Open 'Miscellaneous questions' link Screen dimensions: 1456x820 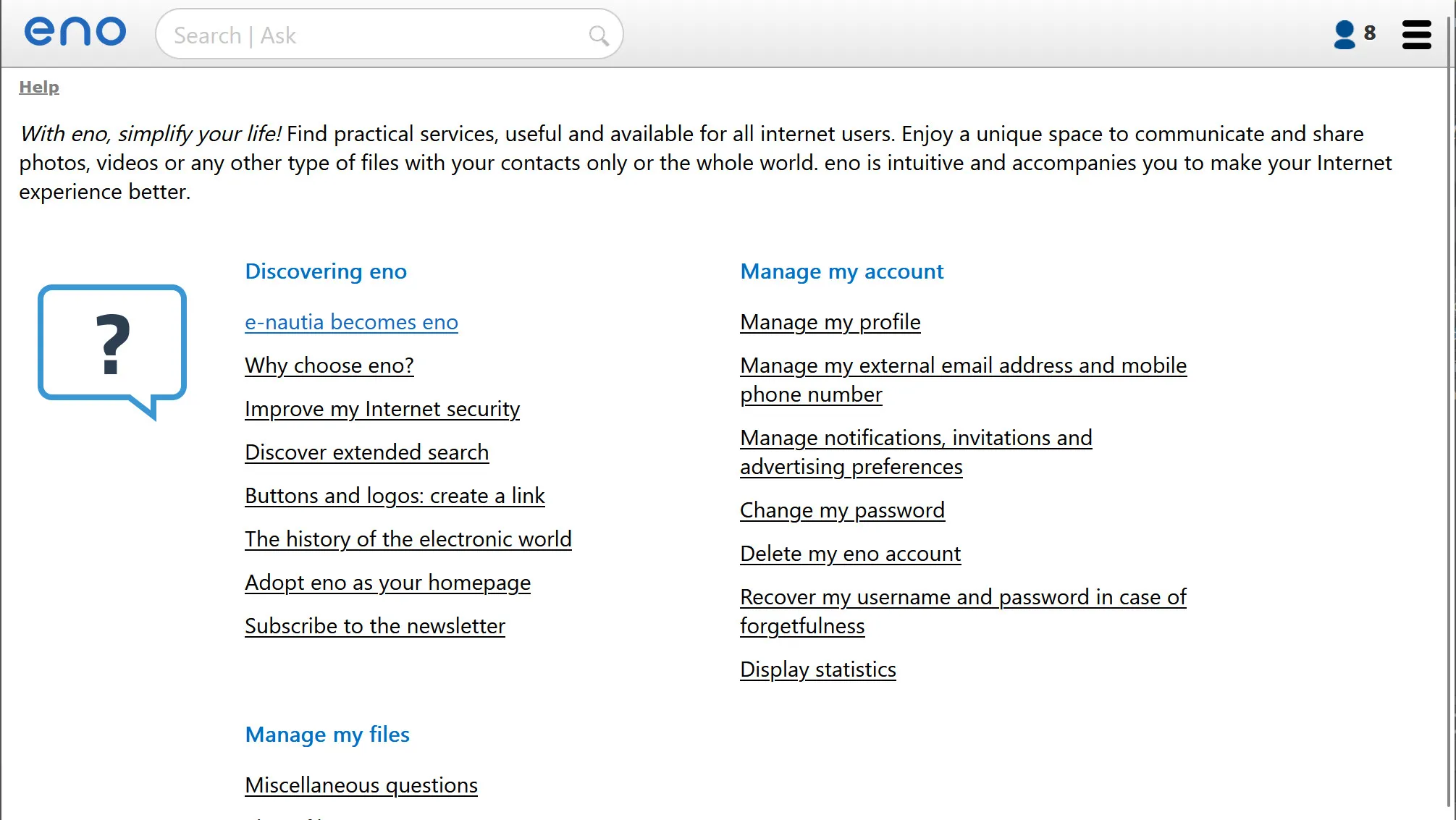point(361,785)
